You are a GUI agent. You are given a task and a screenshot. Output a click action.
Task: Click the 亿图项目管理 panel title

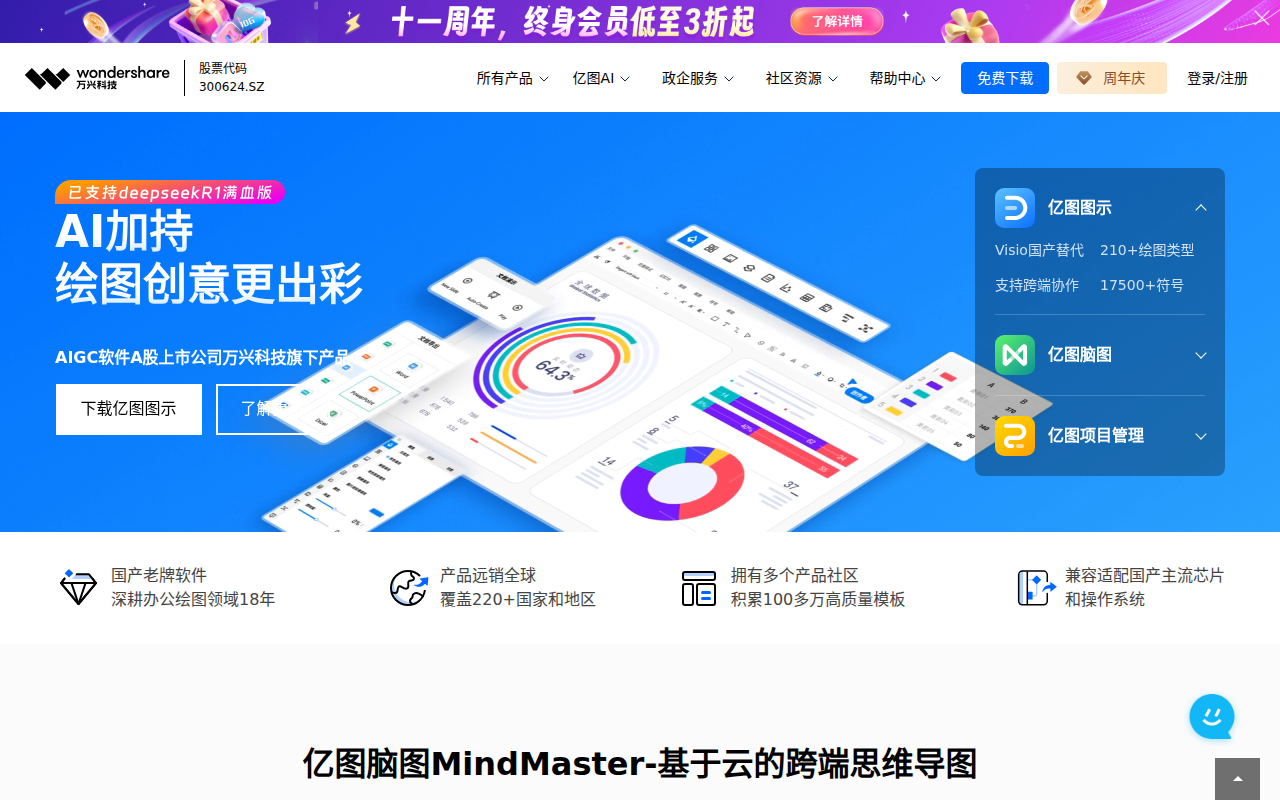(x=1095, y=436)
